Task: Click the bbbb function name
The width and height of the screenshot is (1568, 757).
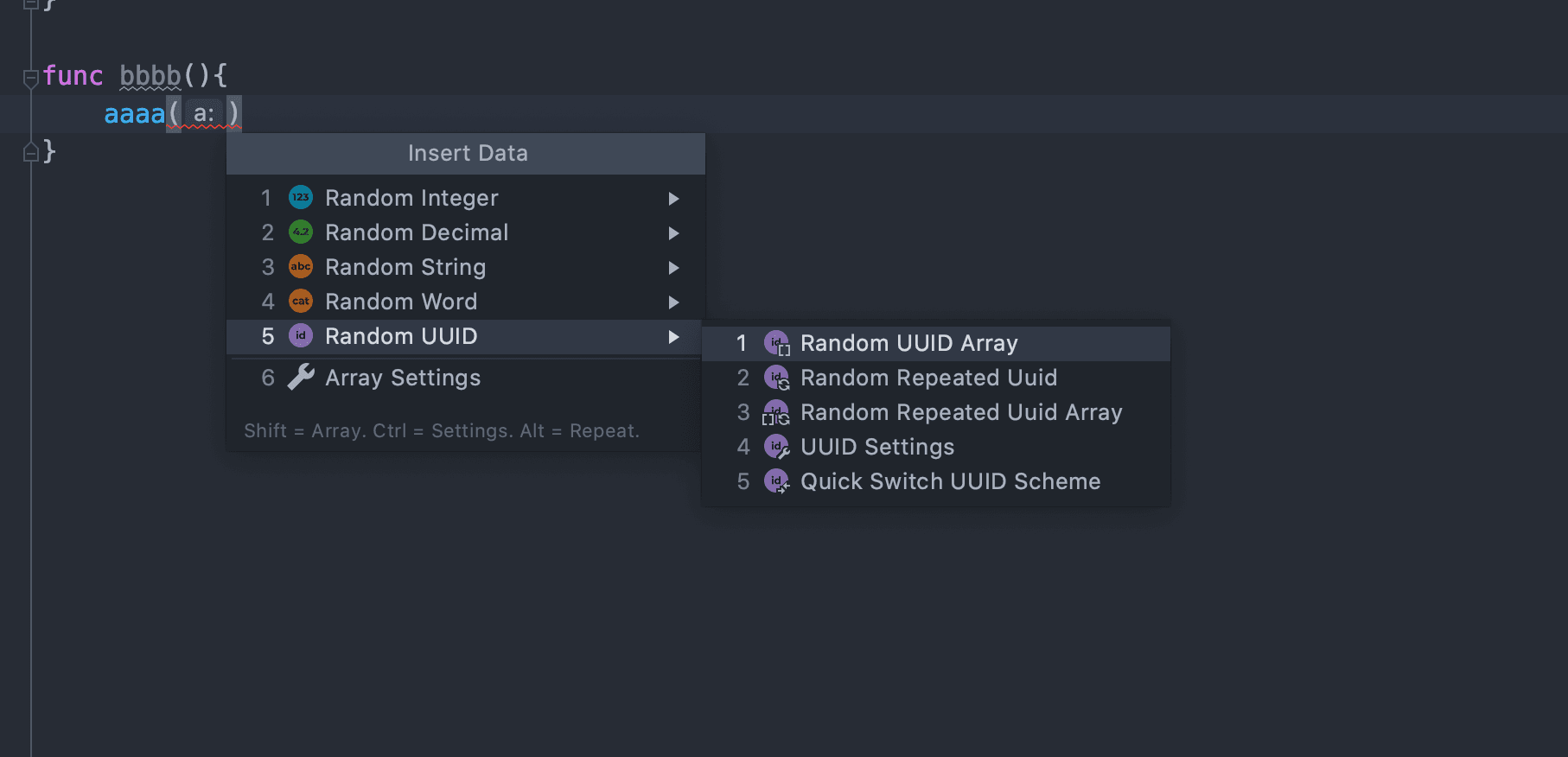Action: click(x=150, y=76)
